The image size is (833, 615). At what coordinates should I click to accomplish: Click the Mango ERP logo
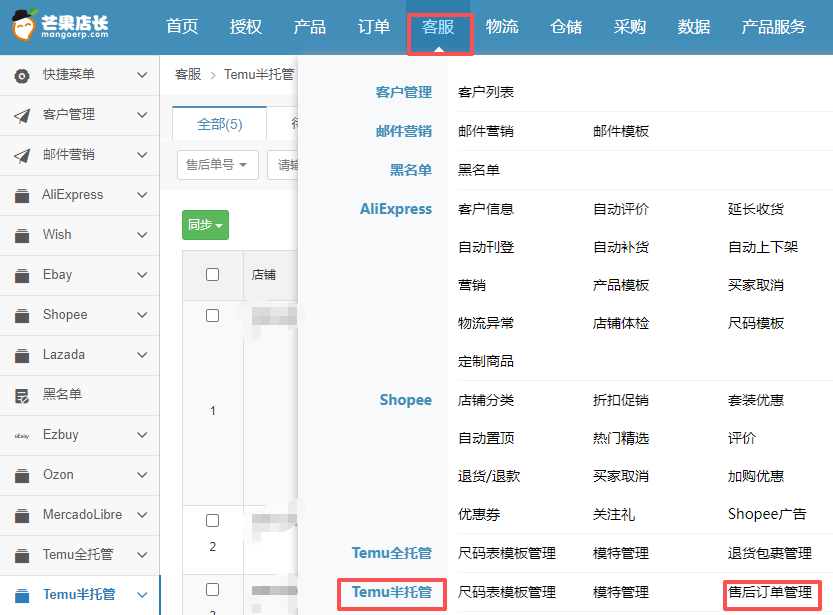point(62,27)
